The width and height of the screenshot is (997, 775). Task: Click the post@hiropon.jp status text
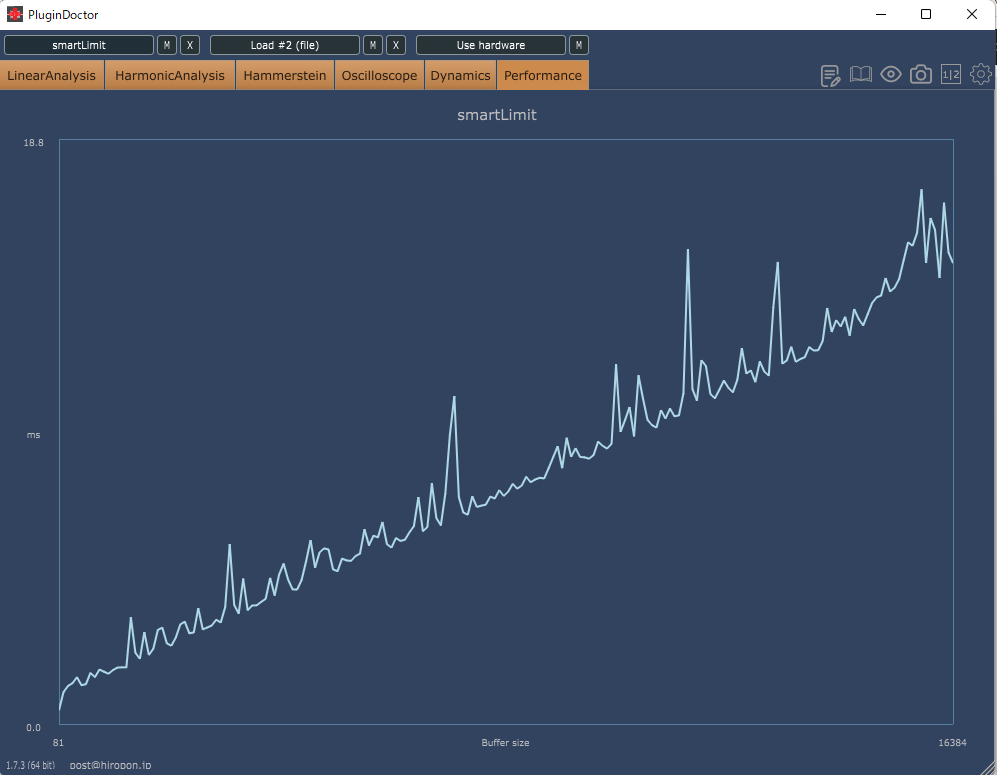[111, 765]
